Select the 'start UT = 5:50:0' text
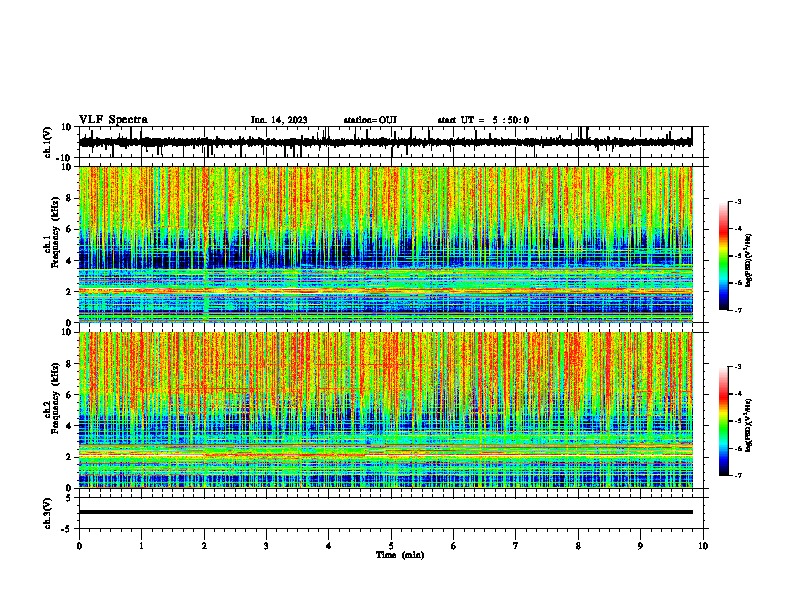 click(483, 120)
